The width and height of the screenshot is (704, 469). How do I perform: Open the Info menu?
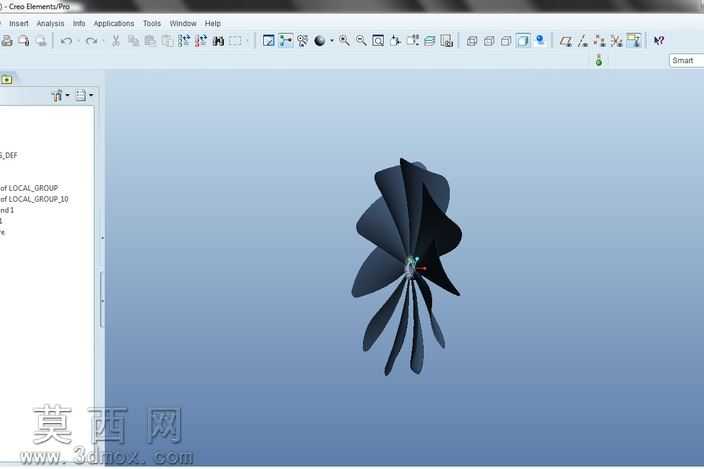(x=79, y=23)
